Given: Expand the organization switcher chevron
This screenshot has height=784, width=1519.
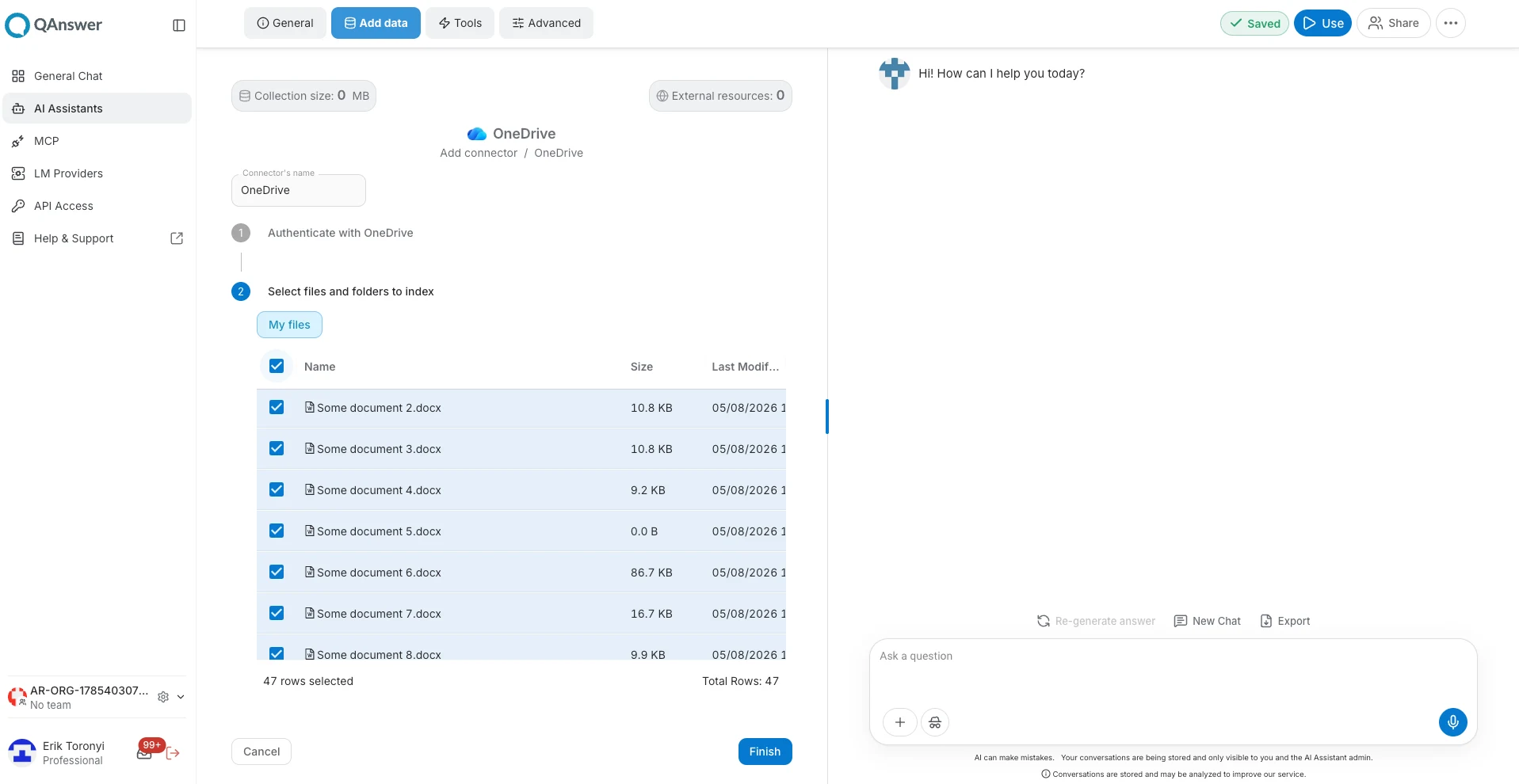Looking at the screenshot, I should (x=181, y=697).
